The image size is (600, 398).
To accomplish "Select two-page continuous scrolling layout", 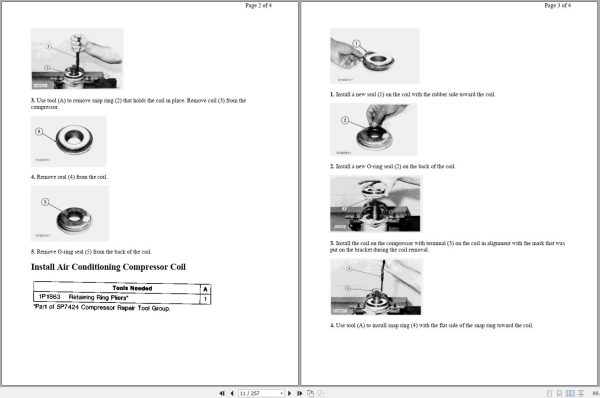I will (580, 393).
